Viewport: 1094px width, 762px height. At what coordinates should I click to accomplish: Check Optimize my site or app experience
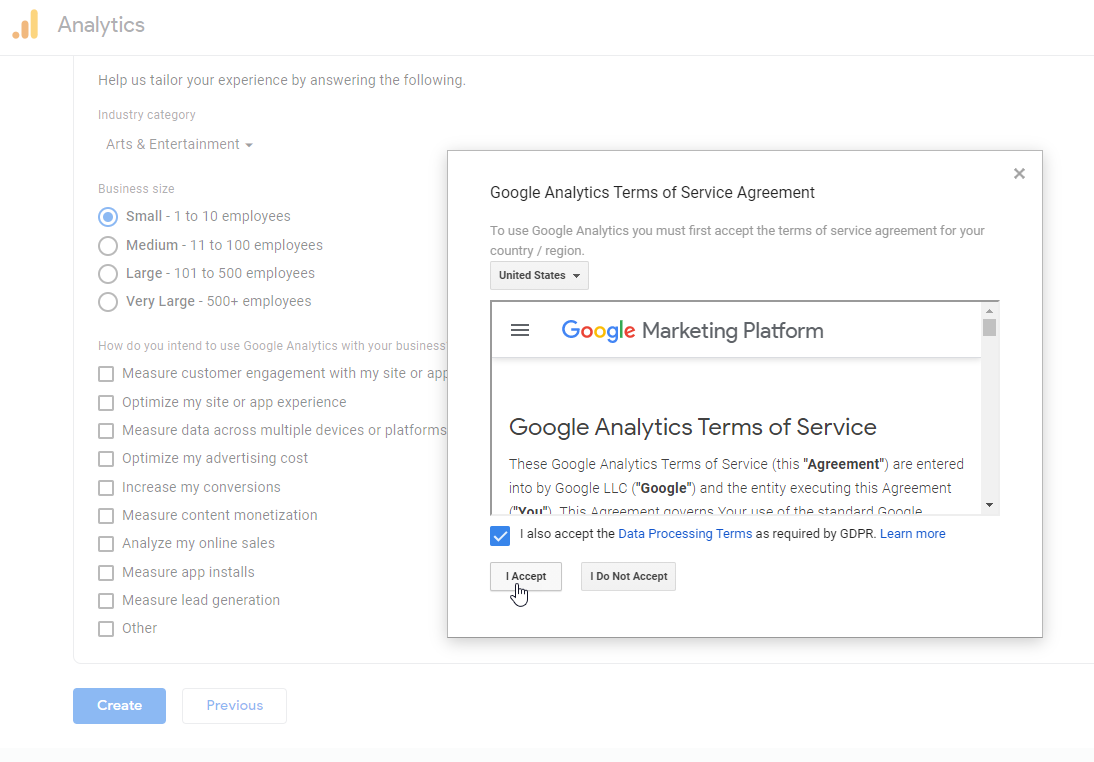106,403
